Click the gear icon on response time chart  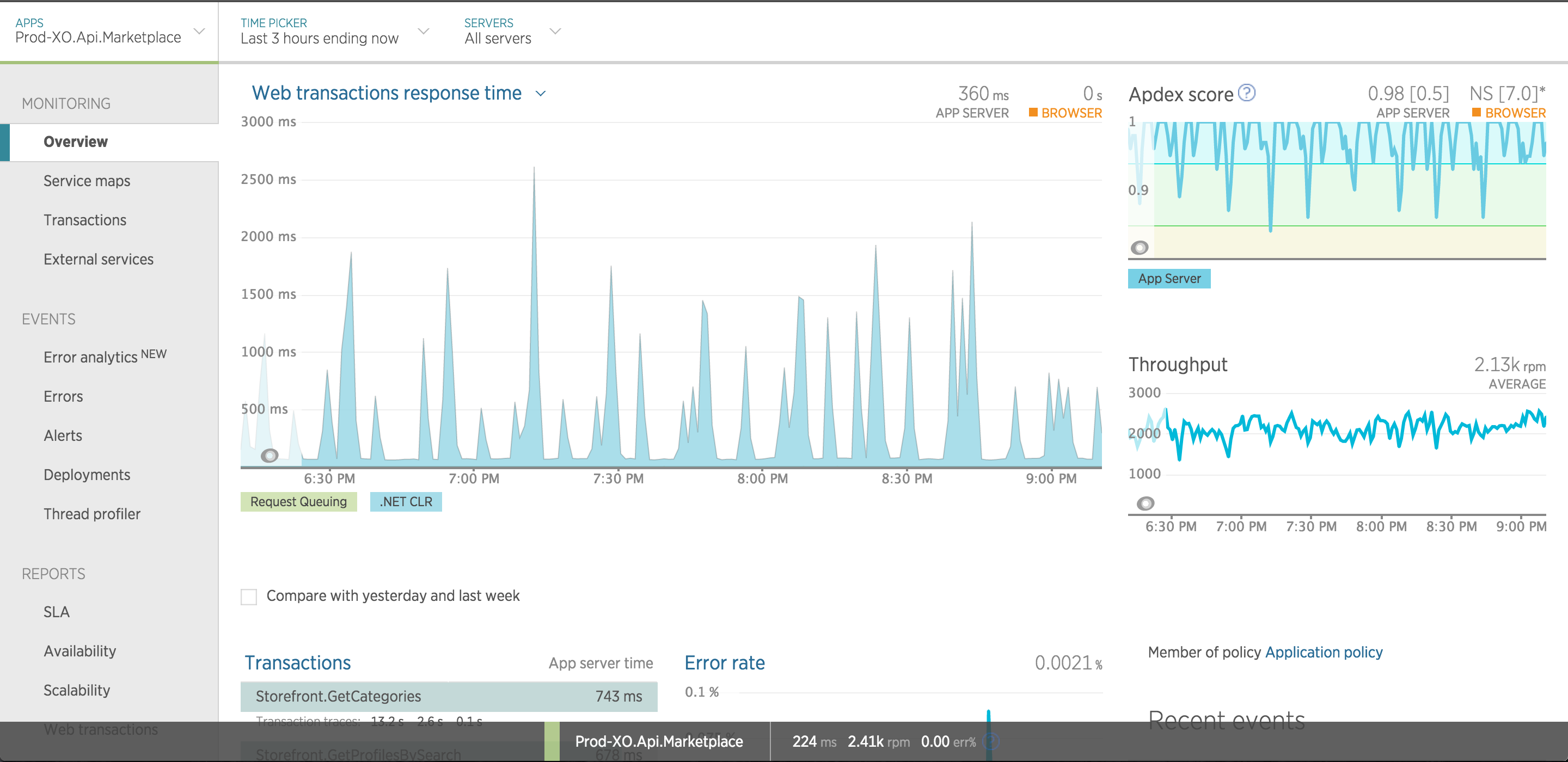[x=269, y=455]
